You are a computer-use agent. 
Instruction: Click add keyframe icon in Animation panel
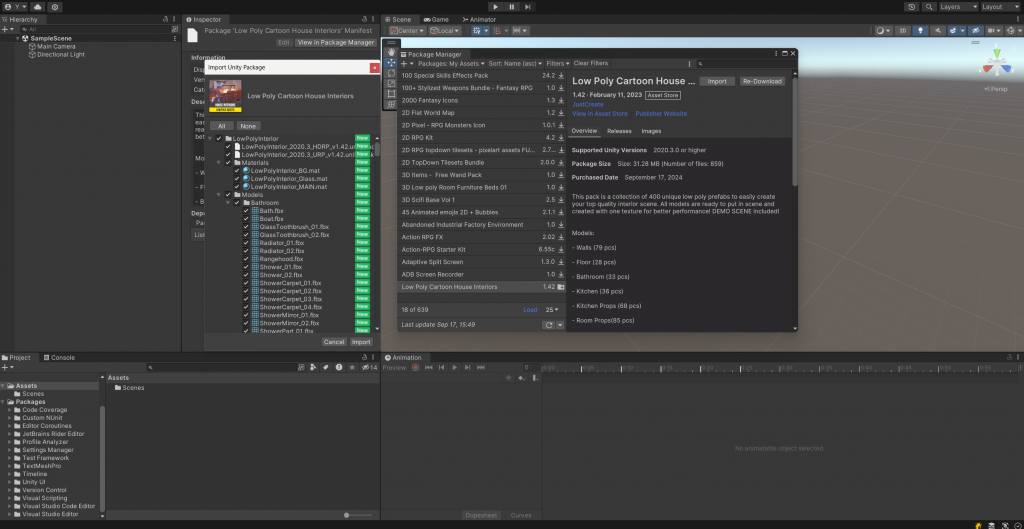click(520, 377)
